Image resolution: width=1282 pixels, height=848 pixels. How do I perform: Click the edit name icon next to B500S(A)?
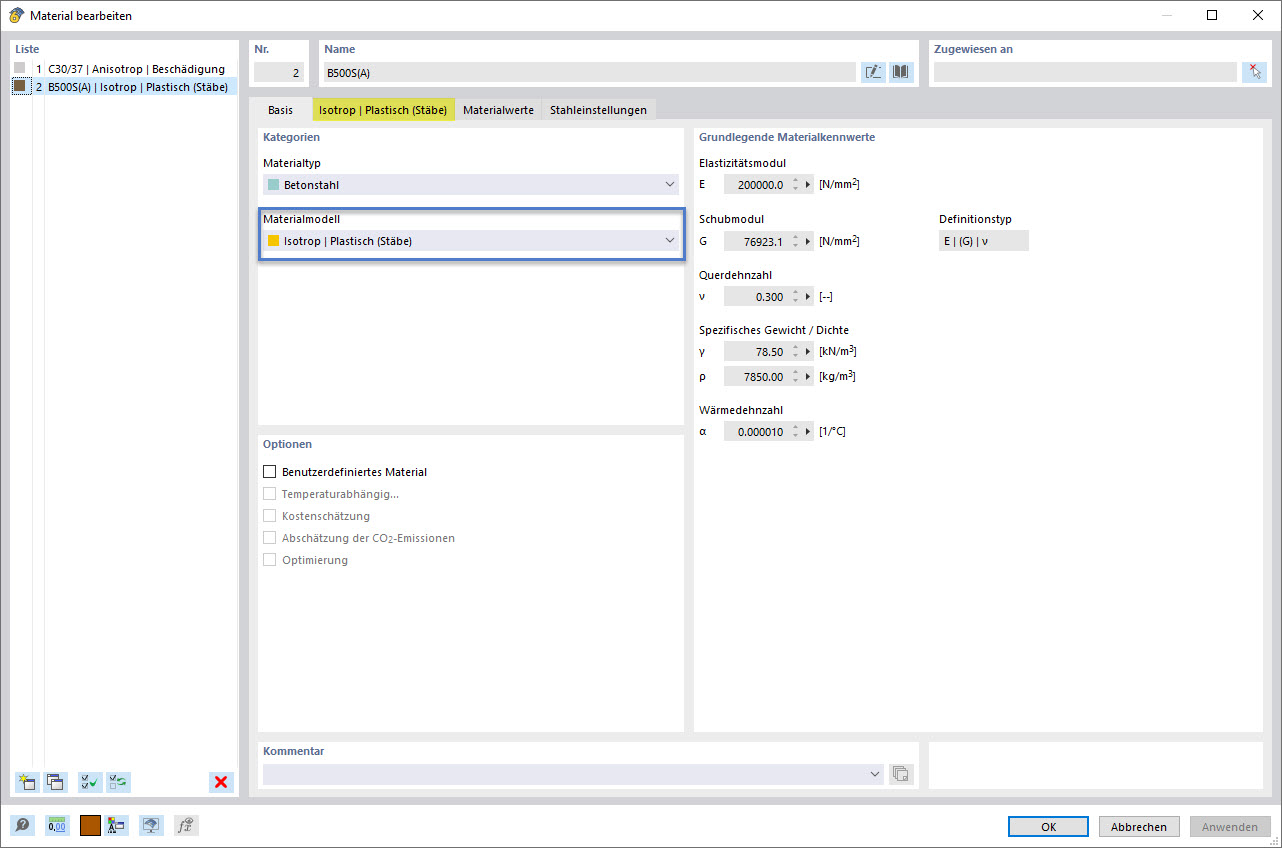tap(873, 72)
